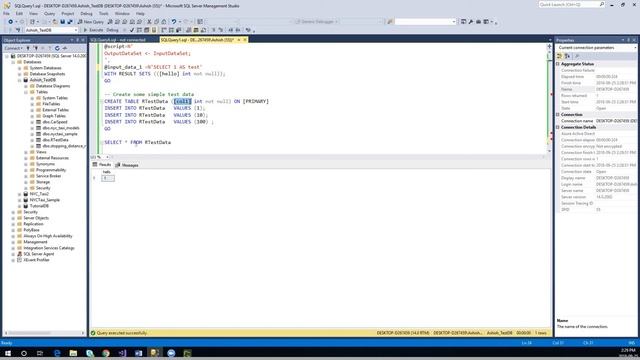This screenshot has width=640, height=360.
Task: Click the Paste icon in toolbar
Action: click(164, 22)
